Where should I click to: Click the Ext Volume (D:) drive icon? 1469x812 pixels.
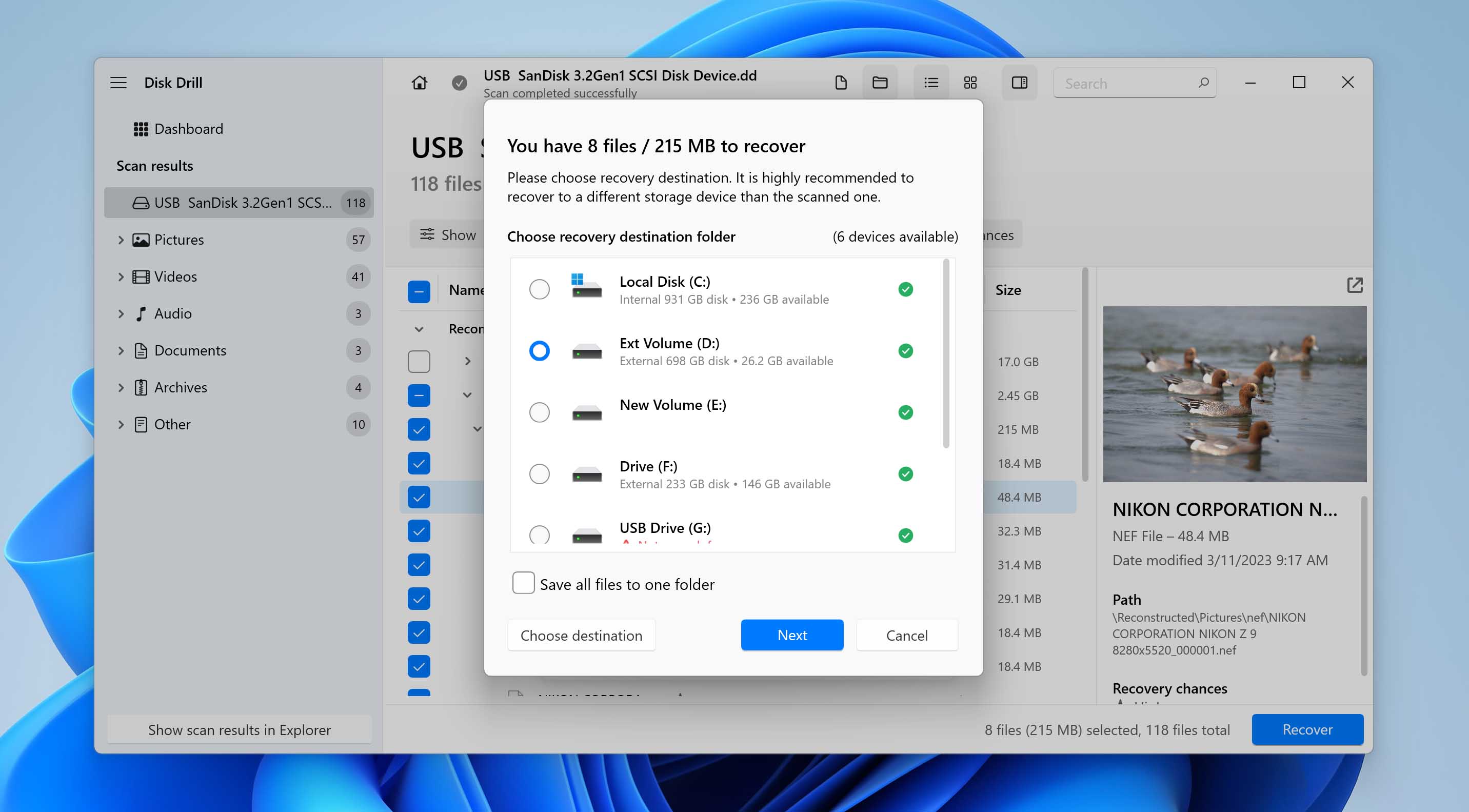pos(587,351)
